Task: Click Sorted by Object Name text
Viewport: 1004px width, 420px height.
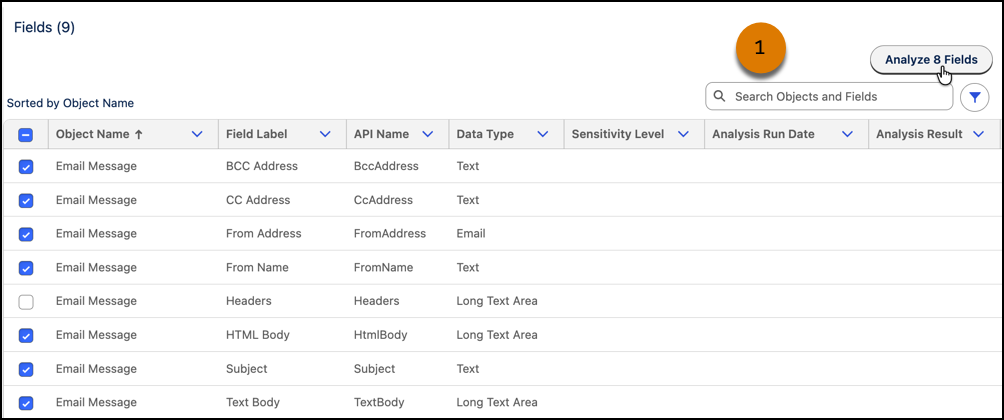Action: click(x=70, y=103)
